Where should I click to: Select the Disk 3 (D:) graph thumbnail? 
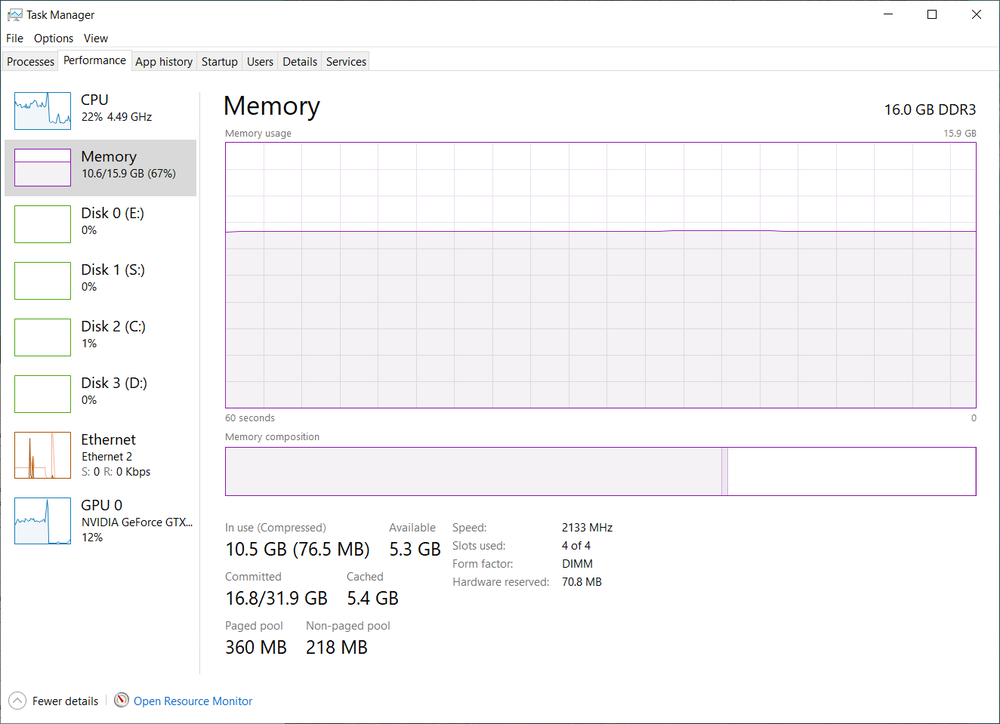point(42,393)
